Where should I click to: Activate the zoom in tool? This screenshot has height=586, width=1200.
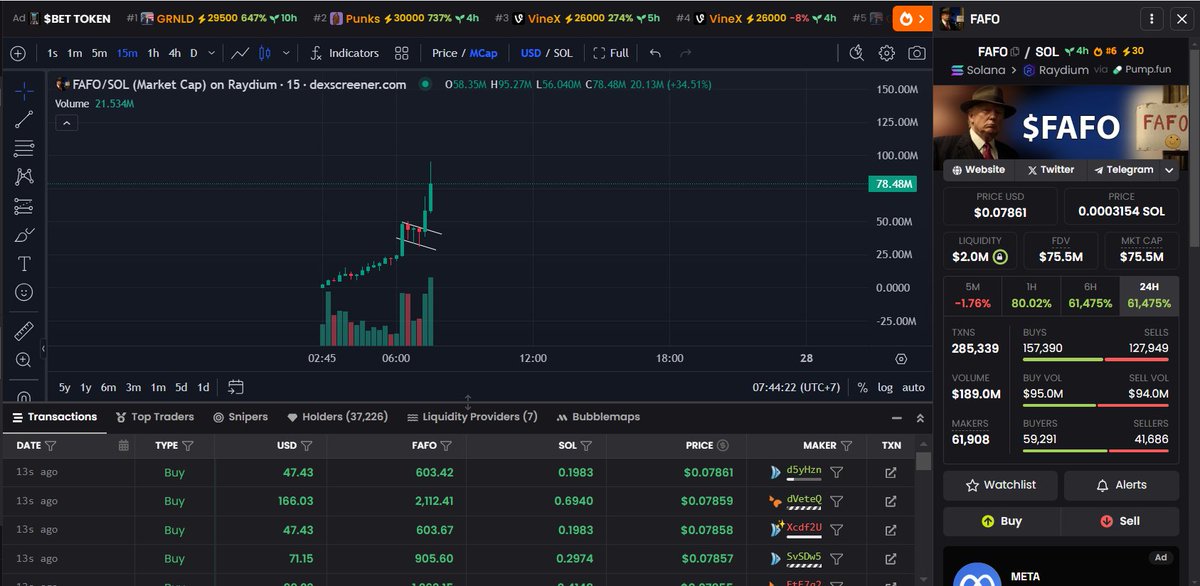(24, 360)
